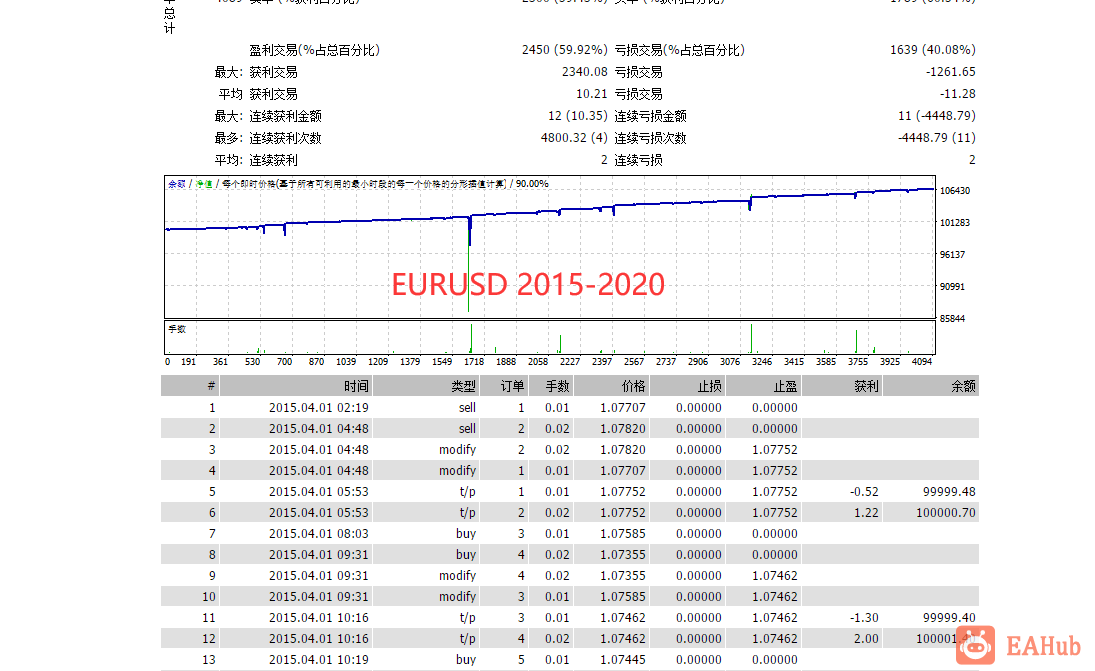Image resolution: width=1095 pixels, height=671 pixels.
Task: Click the 1639 (40.08%) loss trades value
Action: click(932, 50)
